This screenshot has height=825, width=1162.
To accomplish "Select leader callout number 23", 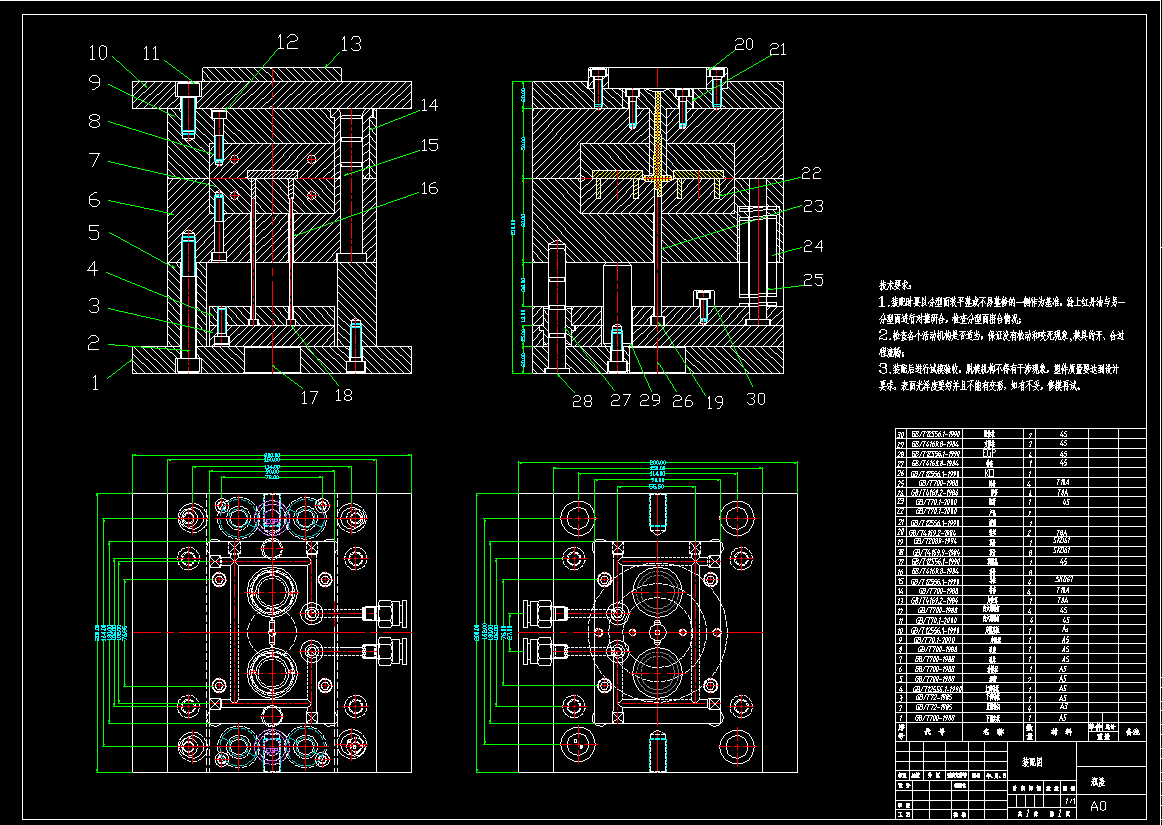I will tap(813, 206).
